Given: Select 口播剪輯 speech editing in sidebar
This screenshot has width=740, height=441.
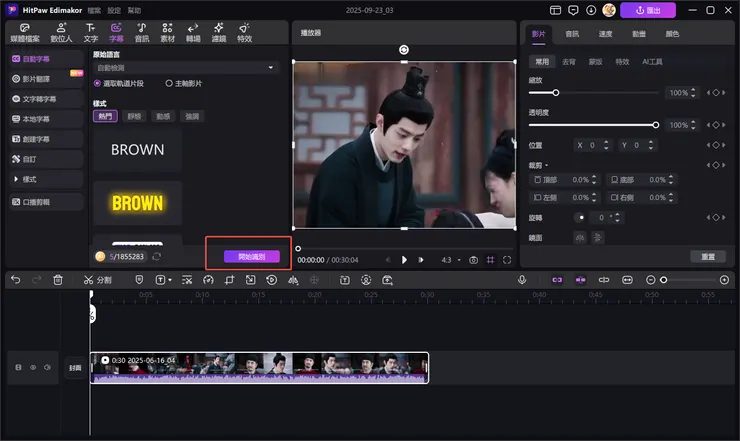Looking at the screenshot, I should (46, 202).
